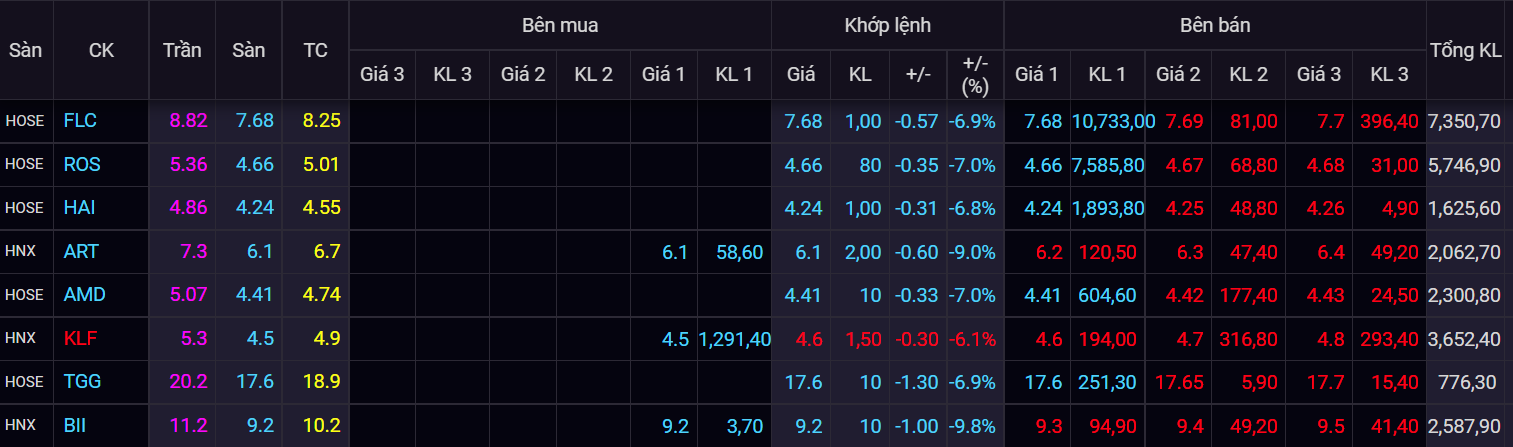Screen dimensions: 1513x447
Task: Select the Bên bán header group
Action: pos(1213,25)
